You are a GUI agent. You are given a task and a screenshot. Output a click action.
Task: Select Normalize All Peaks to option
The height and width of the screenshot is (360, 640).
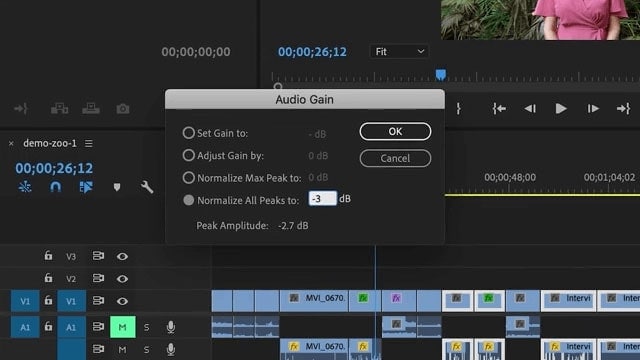(188, 200)
